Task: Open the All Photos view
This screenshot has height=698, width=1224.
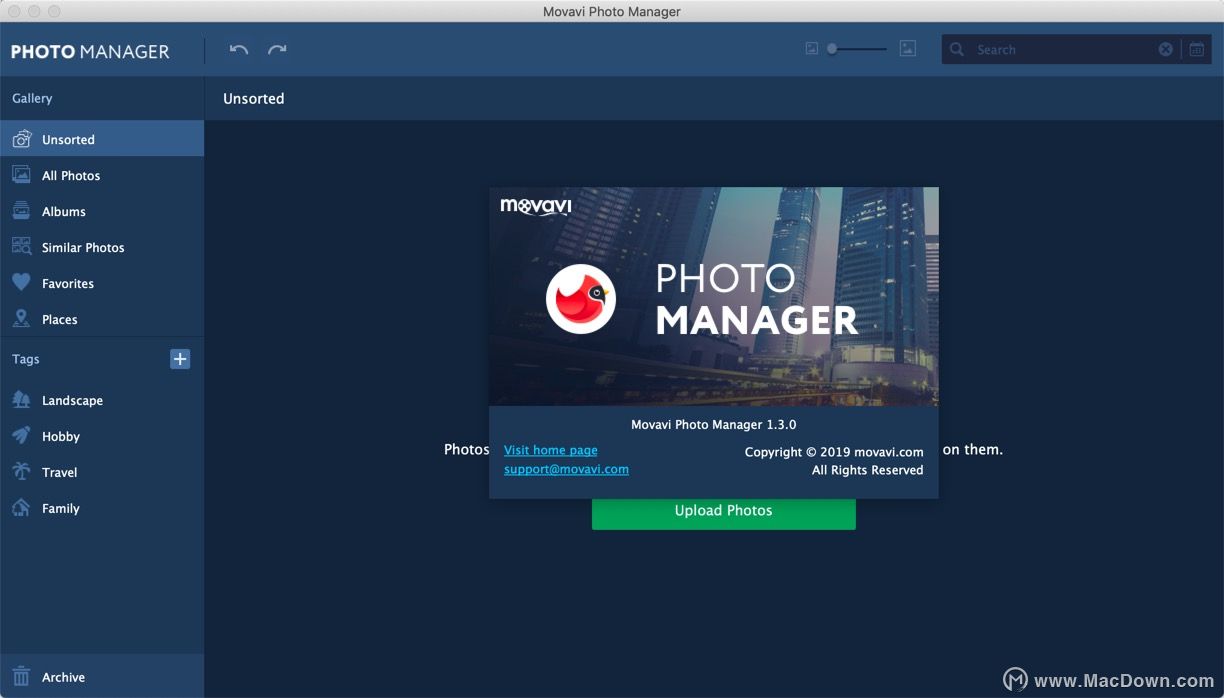Action: 102,175
